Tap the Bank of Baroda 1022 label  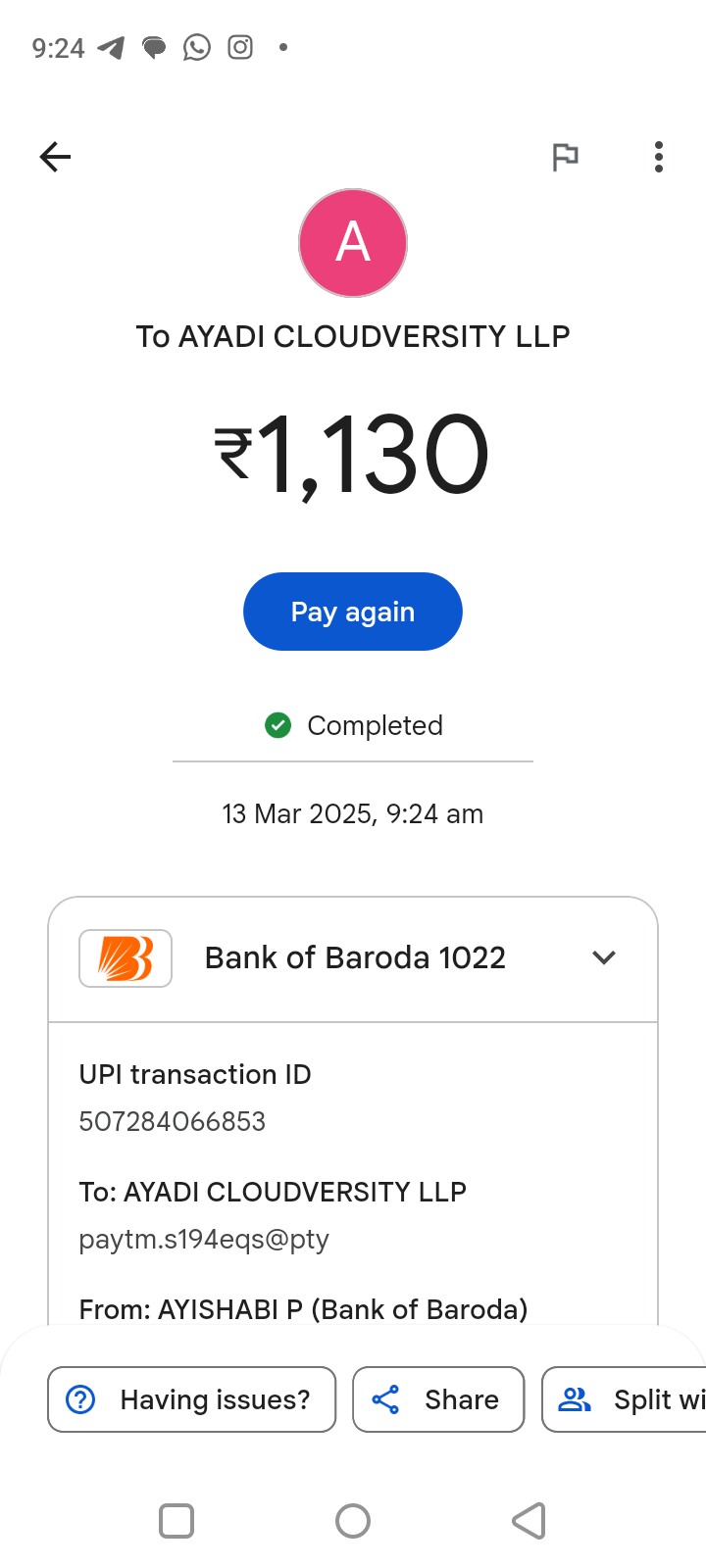tap(355, 957)
